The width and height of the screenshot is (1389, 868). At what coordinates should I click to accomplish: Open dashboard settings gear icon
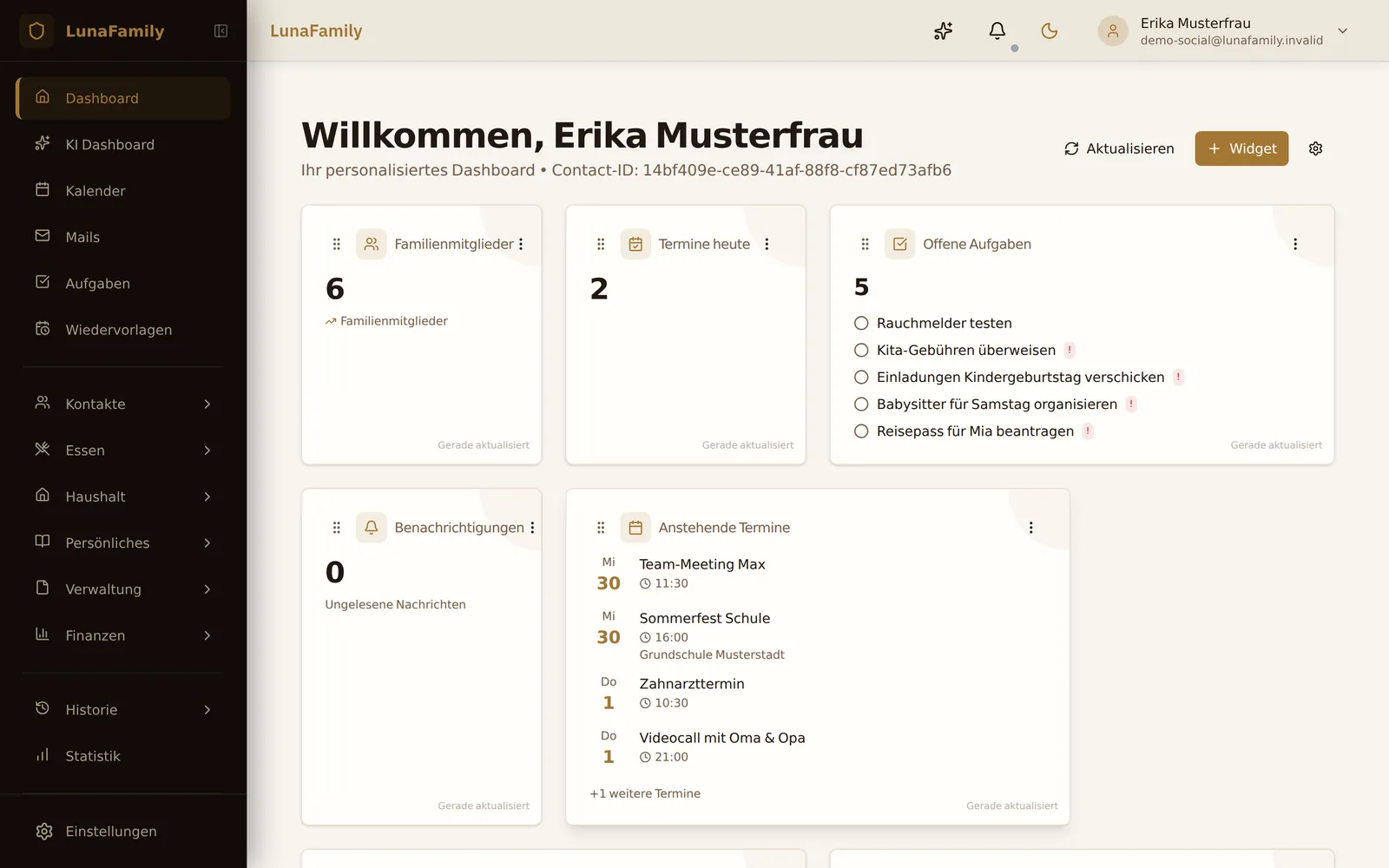pos(1315,148)
